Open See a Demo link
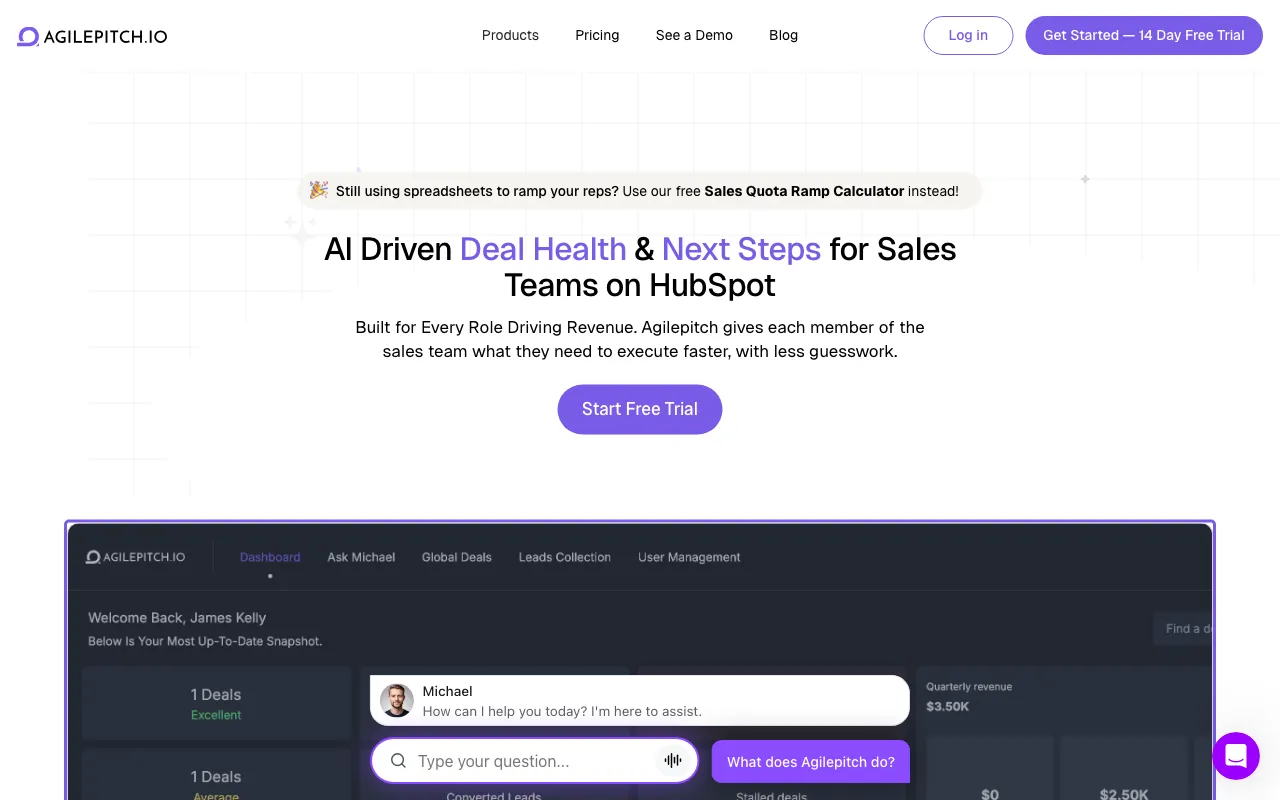The image size is (1280, 800). click(694, 35)
